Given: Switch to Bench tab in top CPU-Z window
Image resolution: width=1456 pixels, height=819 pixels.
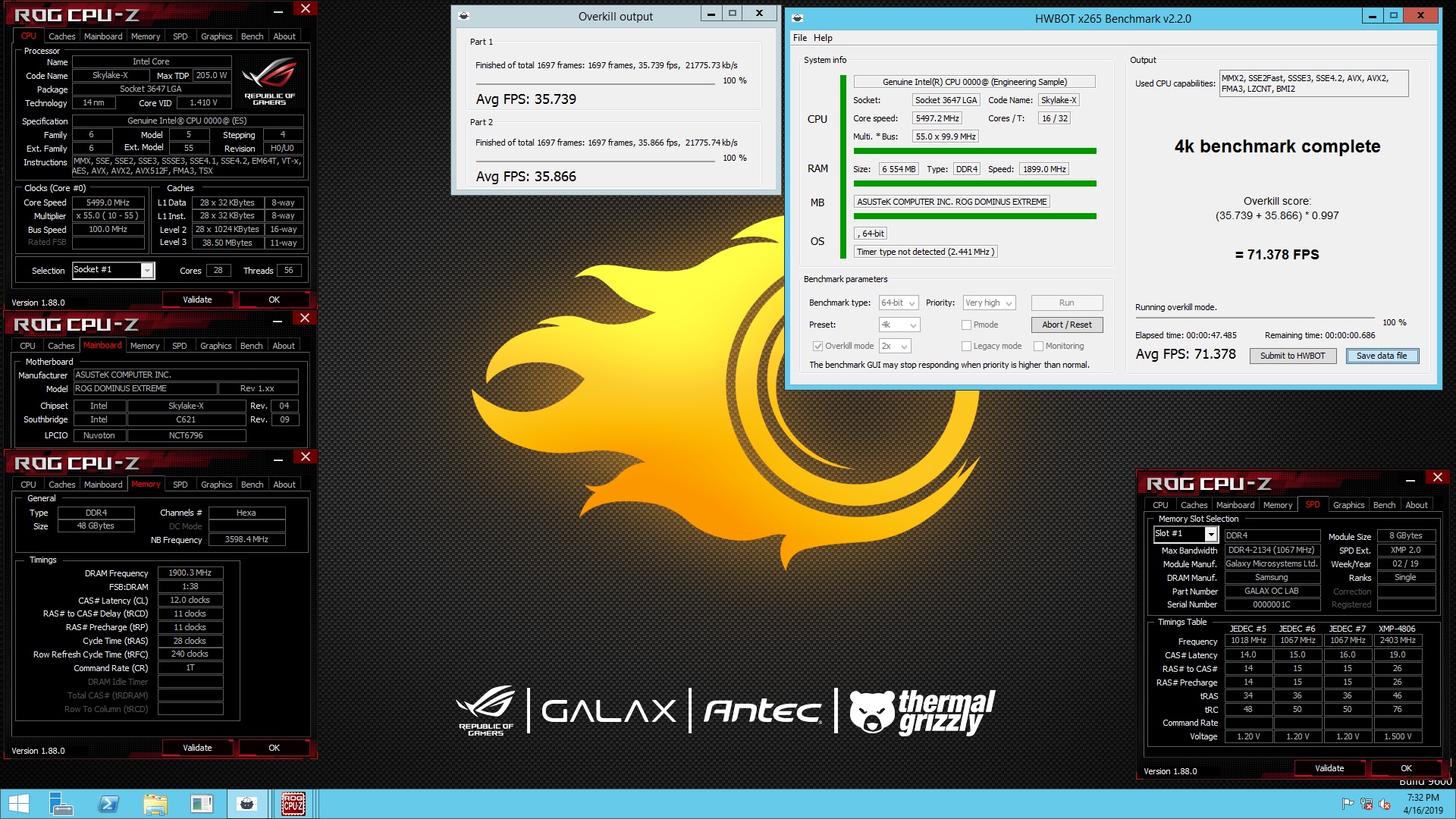Looking at the screenshot, I should [252, 36].
